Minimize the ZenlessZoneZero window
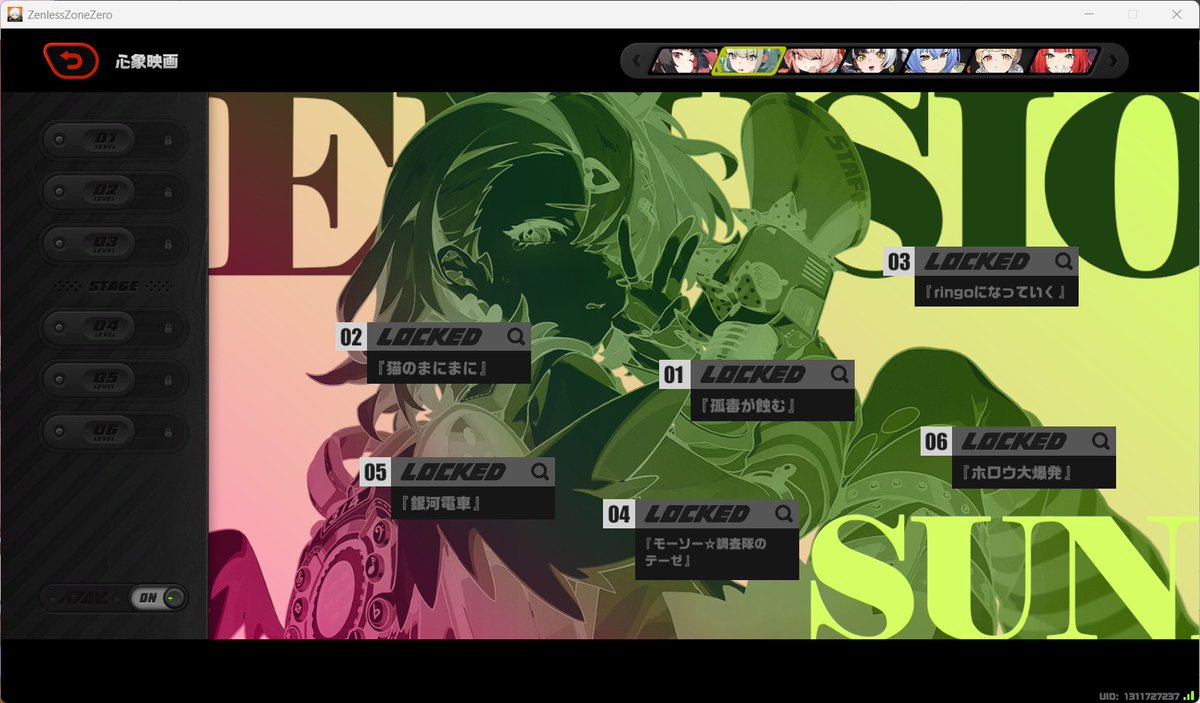1200x703 pixels. (1088, 14)
